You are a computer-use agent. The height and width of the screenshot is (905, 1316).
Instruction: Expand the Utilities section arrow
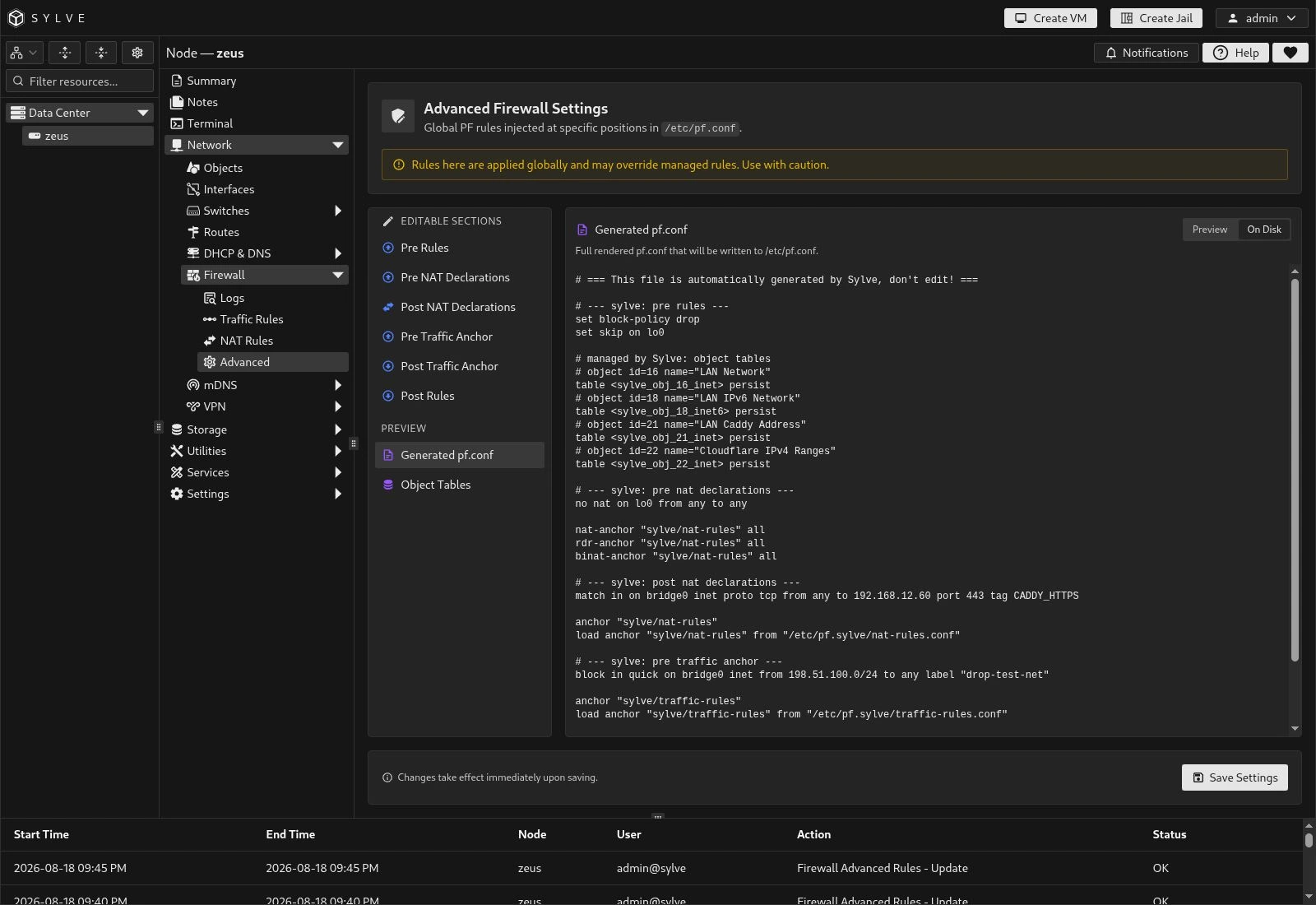[x=337, y=451]
